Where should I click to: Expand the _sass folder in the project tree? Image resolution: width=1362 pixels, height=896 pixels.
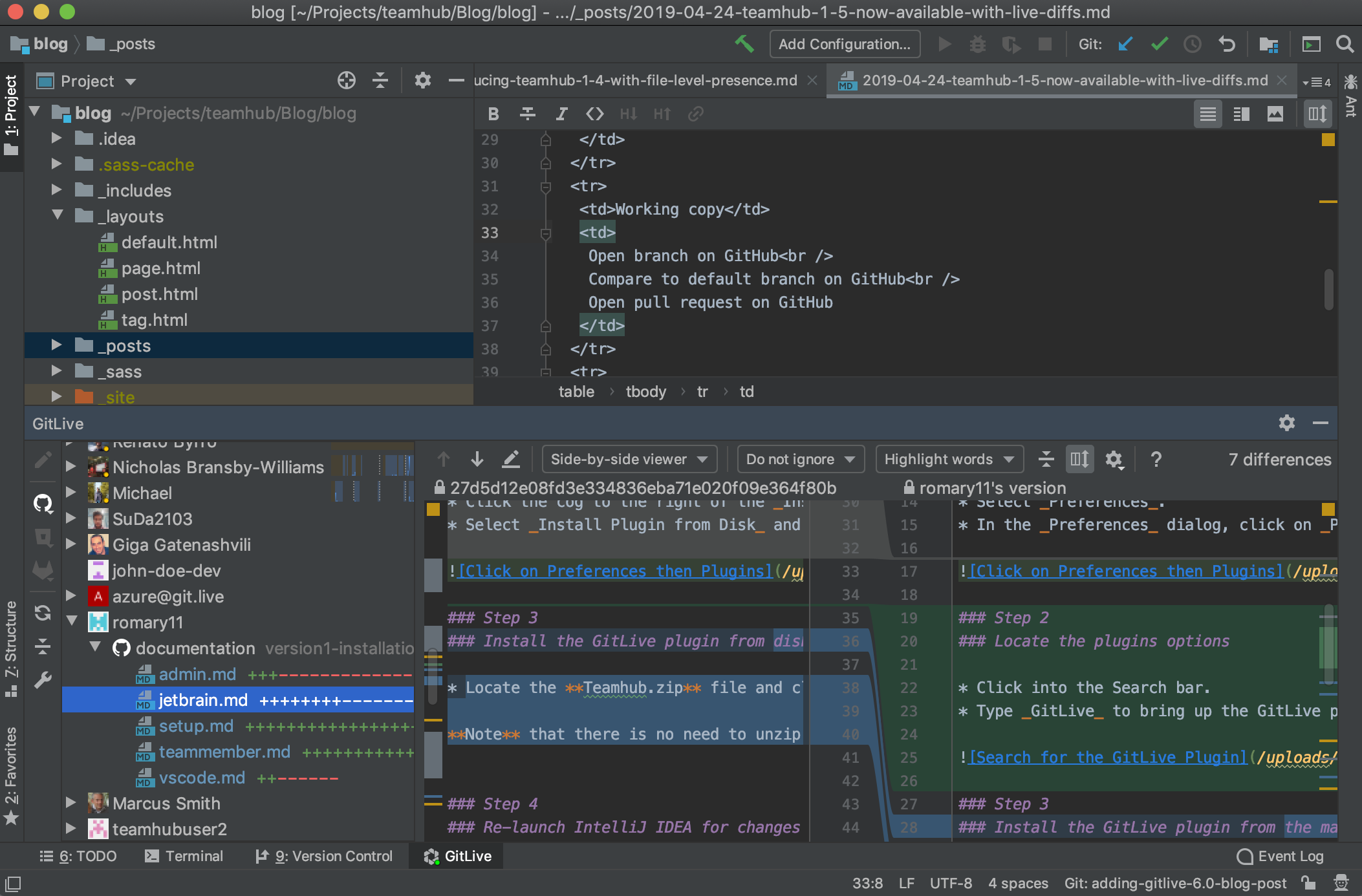point(56,371)
